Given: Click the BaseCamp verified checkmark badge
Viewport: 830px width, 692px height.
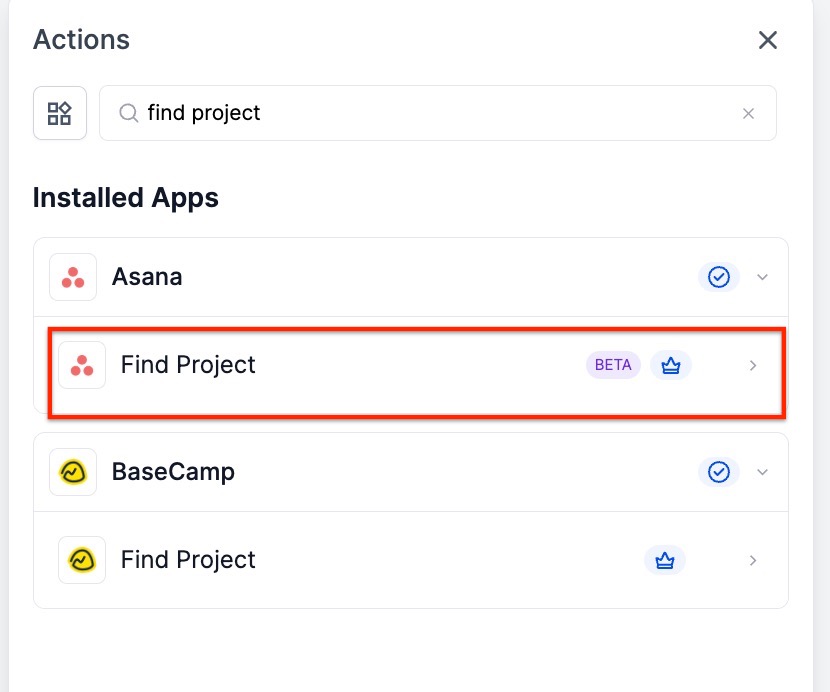Looking at the screenshot, I should pos(718,472).
